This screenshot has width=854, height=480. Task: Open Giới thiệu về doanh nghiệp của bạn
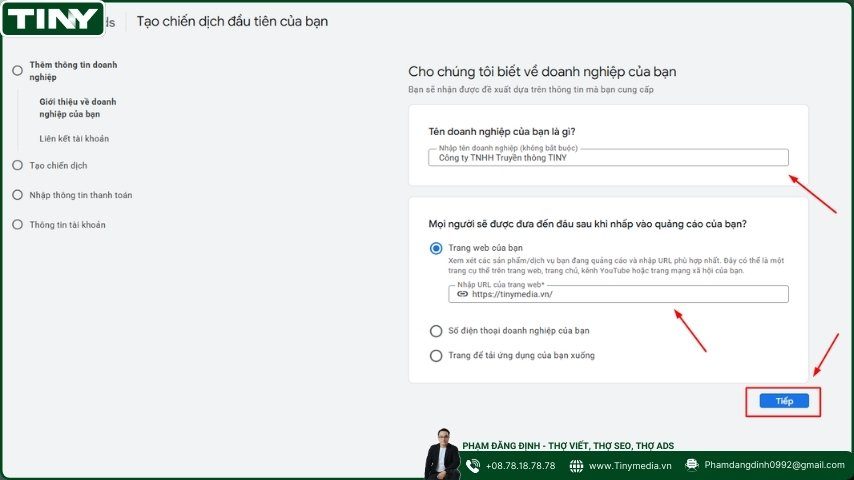point(78,108)
